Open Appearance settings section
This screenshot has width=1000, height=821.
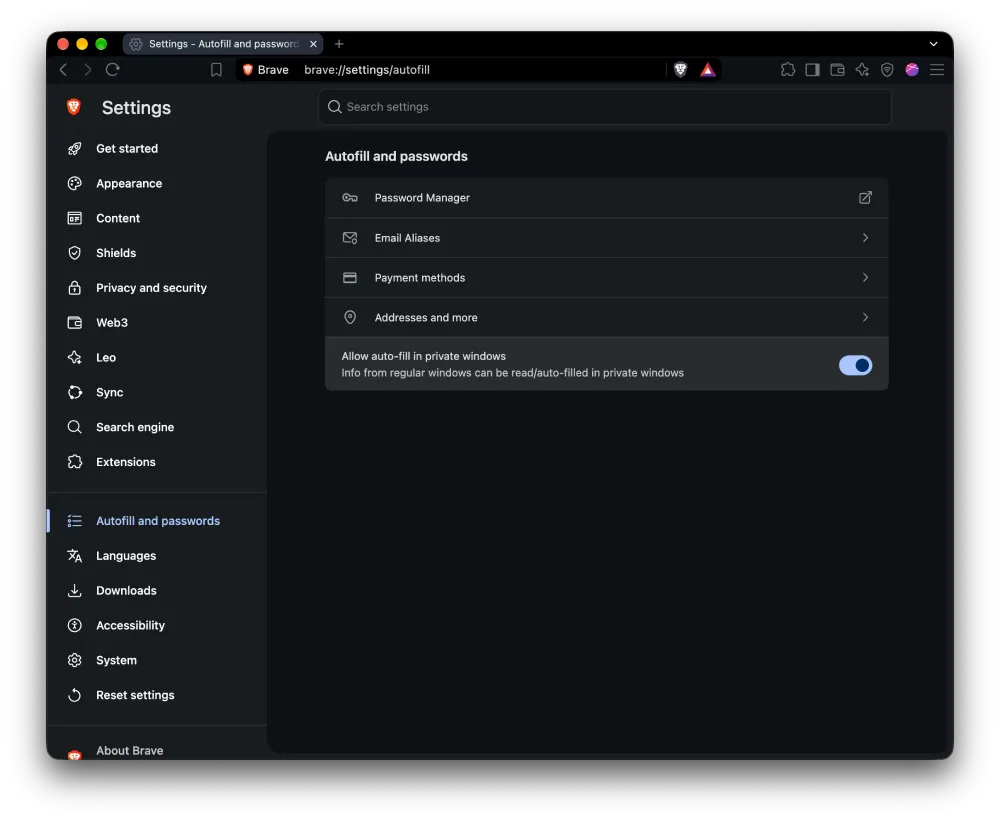(x=129, y=184)
